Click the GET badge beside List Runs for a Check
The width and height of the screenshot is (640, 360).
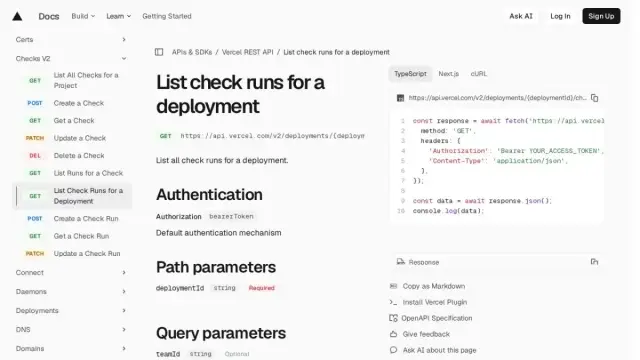[35, 173]
